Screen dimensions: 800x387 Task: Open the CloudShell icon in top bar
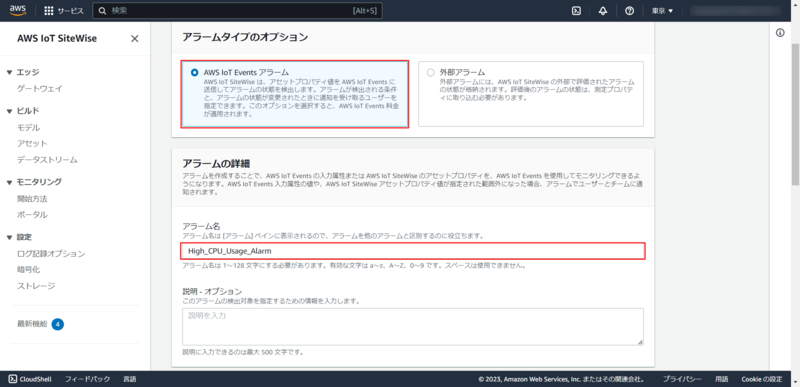(x=576, y=11)
